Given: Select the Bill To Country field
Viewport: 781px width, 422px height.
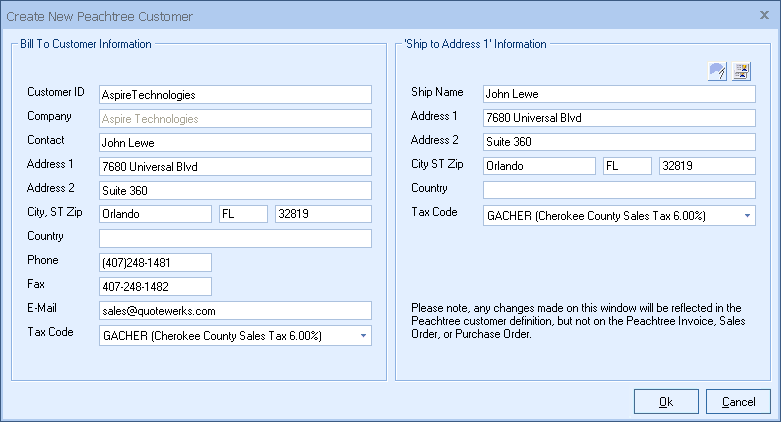Looking at the screenshot, I should (235, 239).
